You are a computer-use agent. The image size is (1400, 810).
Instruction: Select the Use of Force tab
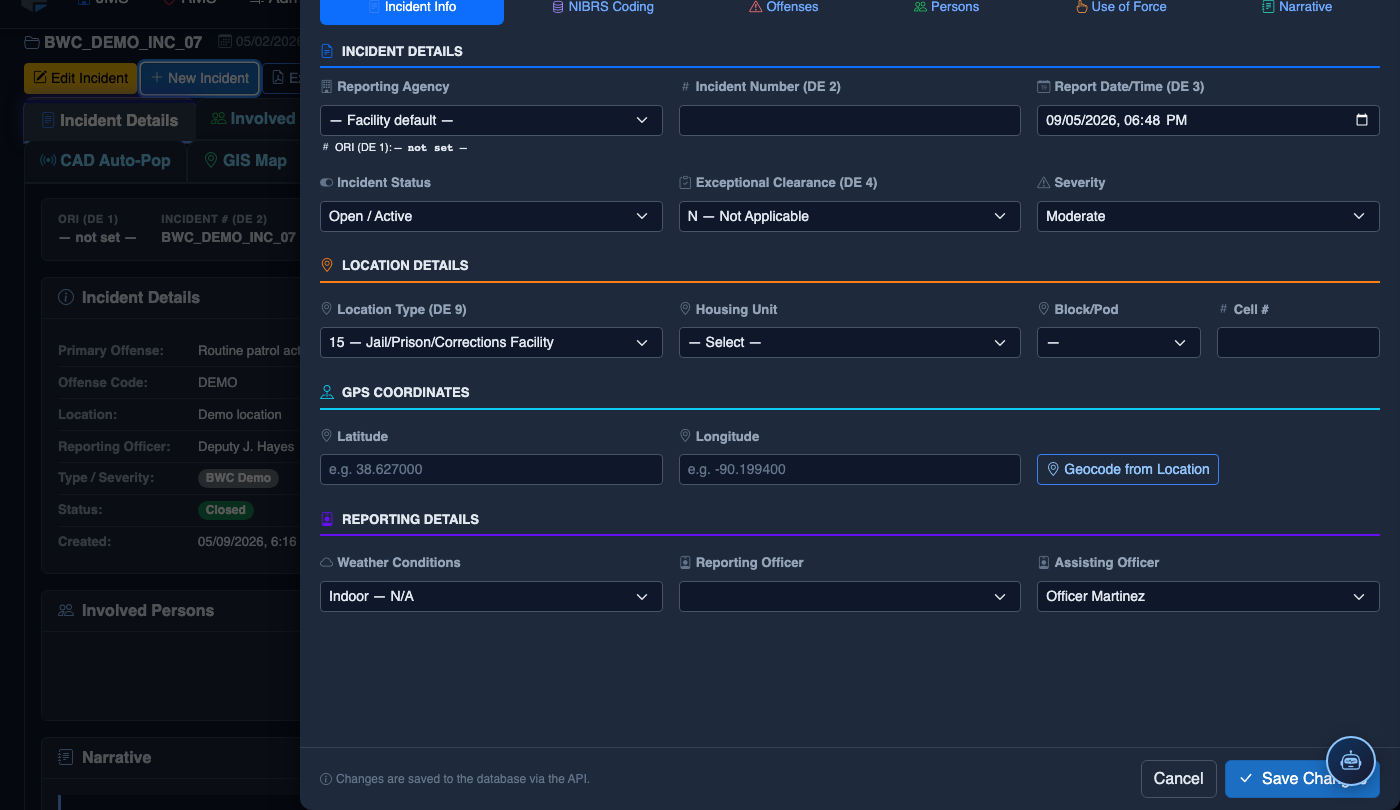click(x=1120, y=7)
